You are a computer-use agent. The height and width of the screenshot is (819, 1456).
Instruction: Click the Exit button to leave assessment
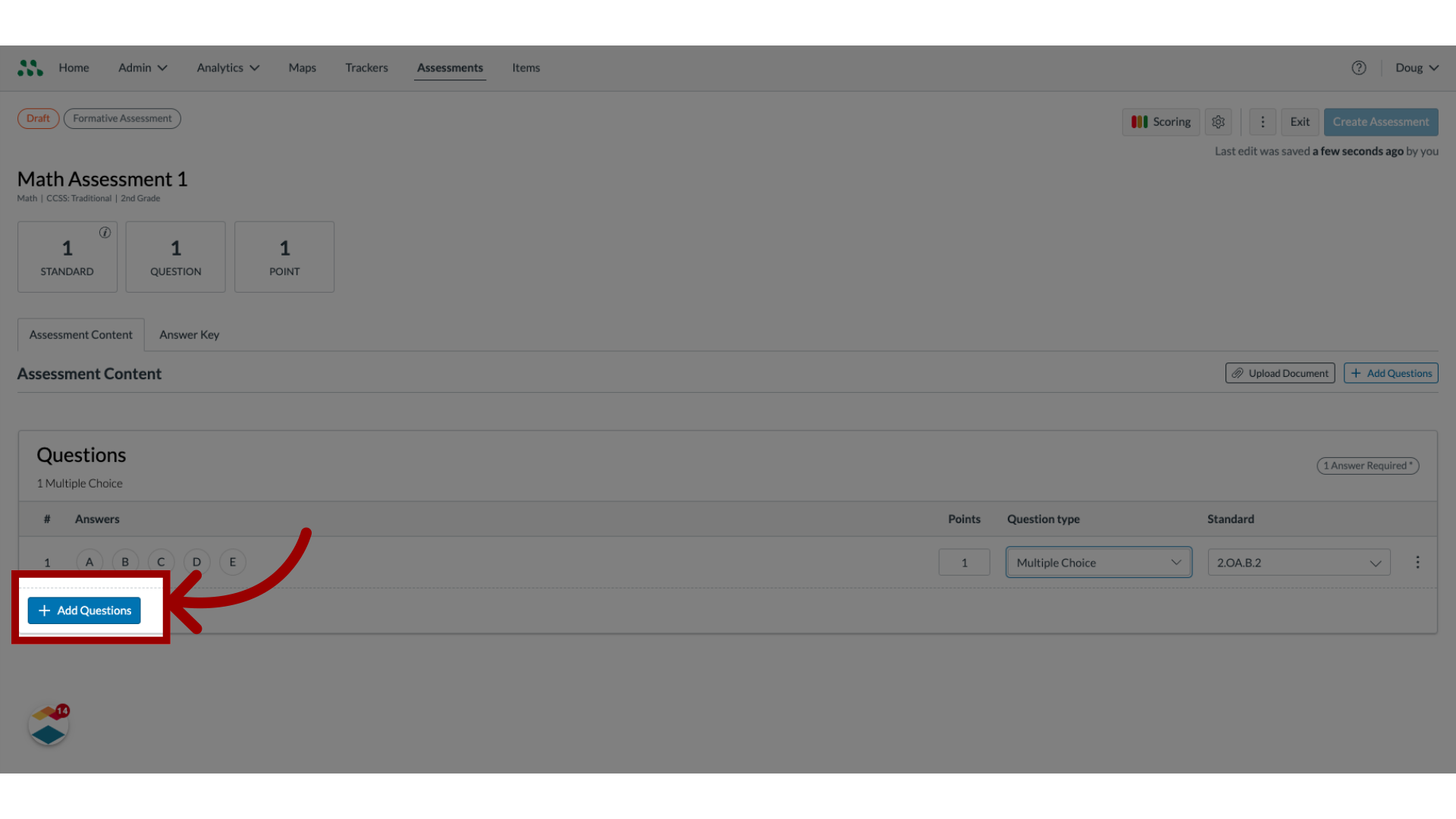(1300, 121)
